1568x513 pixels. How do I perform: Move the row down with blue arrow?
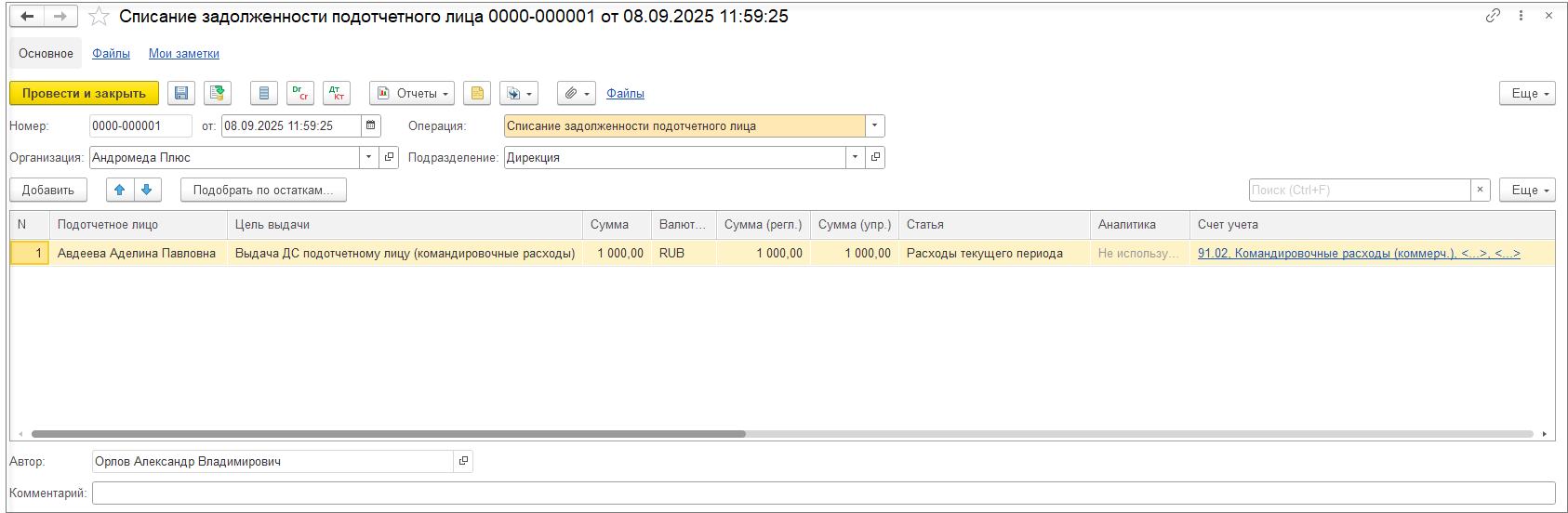coord(147,190)
